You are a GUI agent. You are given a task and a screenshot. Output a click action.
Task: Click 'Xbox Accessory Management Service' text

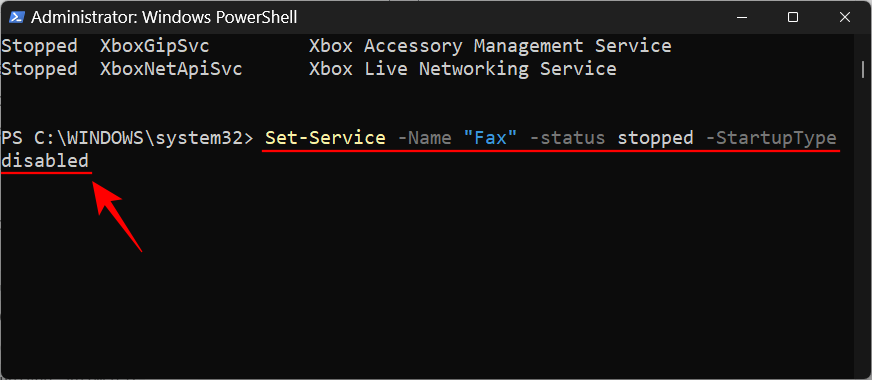tap(490, 46)
